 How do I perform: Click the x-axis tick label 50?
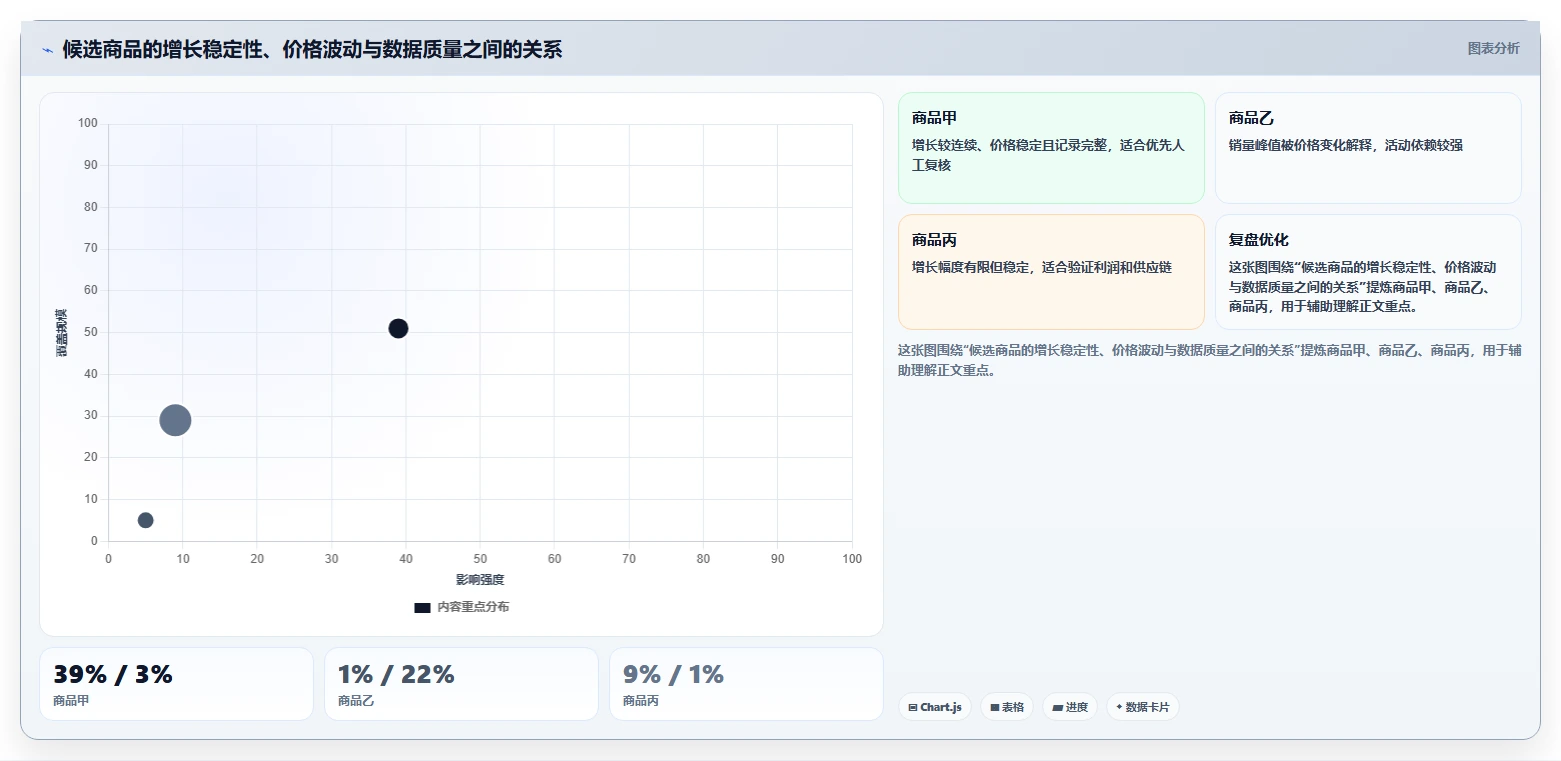point(480,559)
